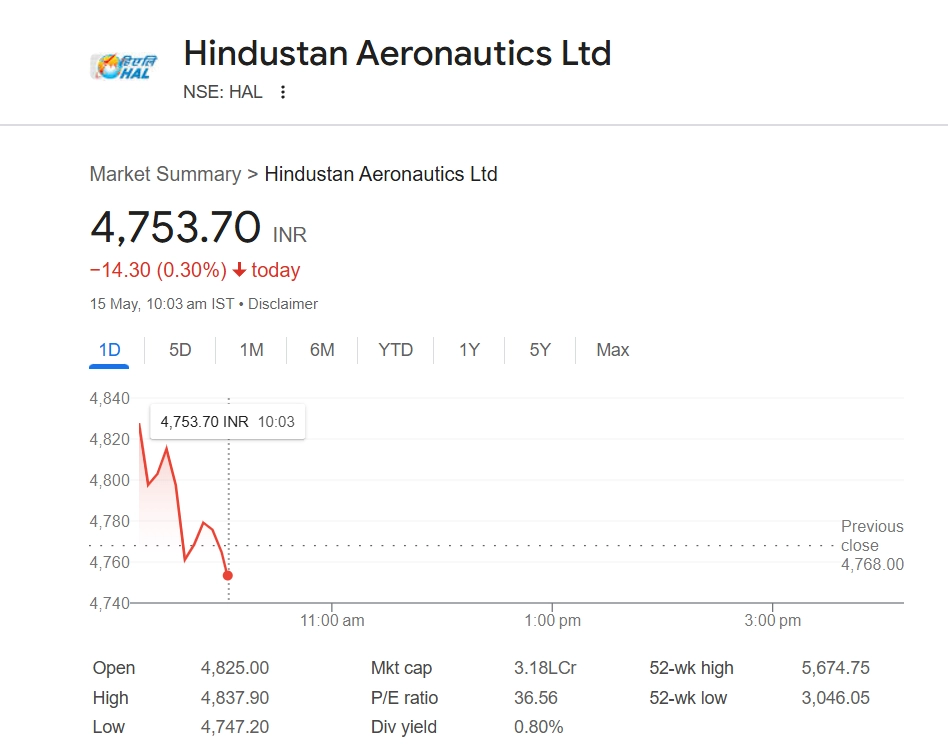Click the 4,753.70 INR chart tooltip
Screen dimensions: 948x748
coord(227,422)
